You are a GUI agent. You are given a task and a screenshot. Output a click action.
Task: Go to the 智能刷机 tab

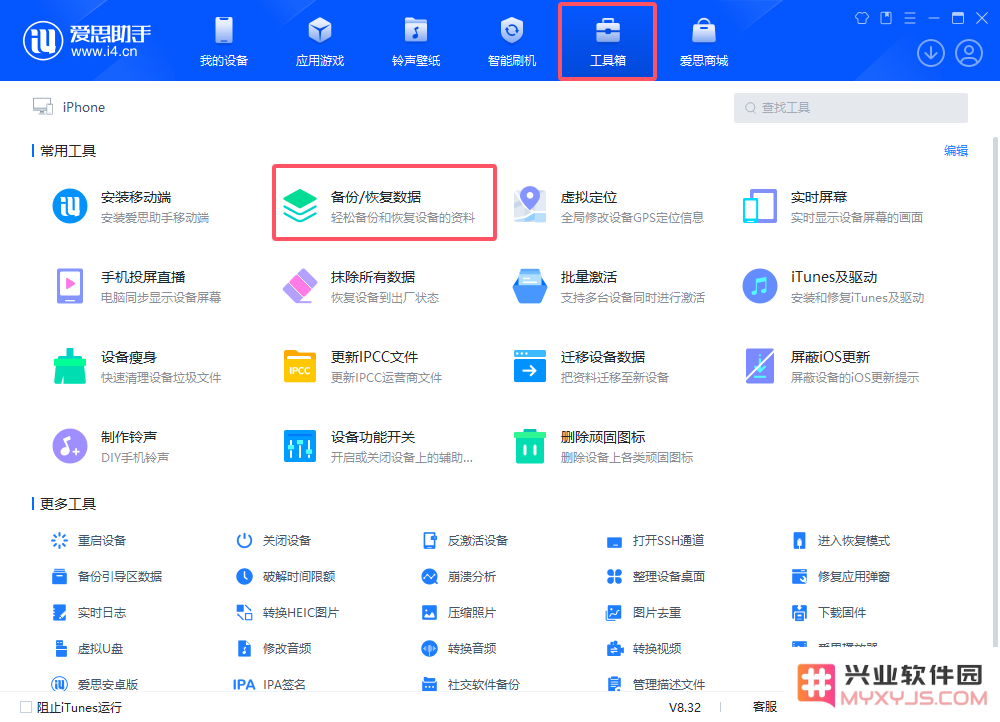coord(511,41)
